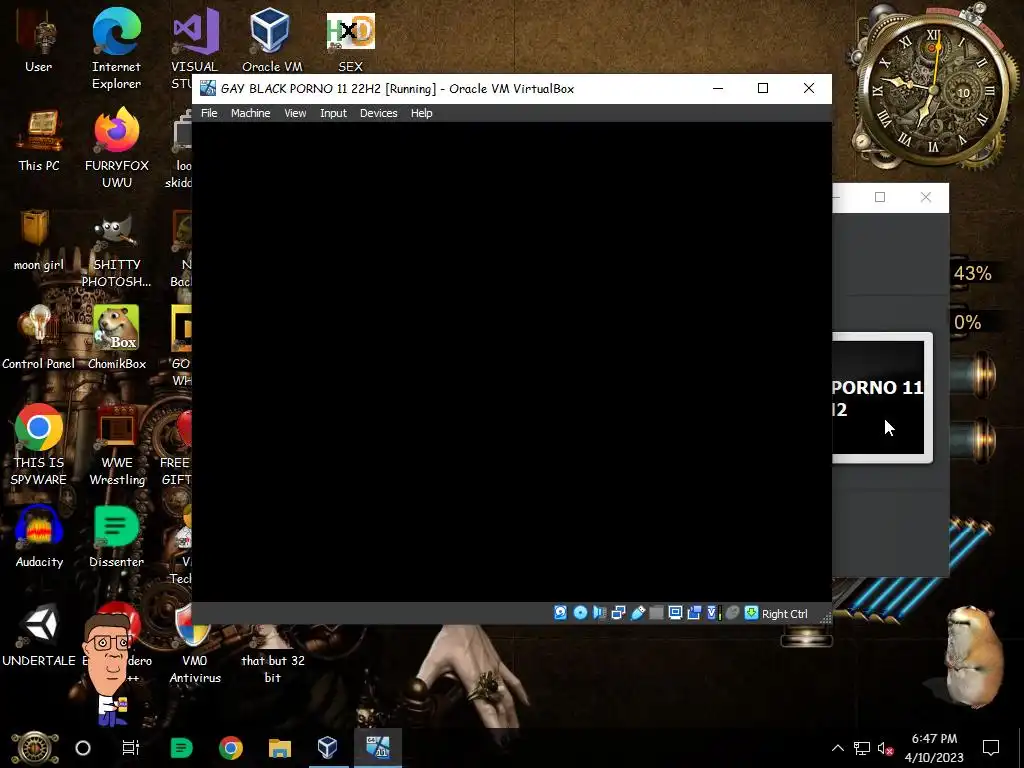The height and width of the screenshot is (768, 1024).
Task: Click the recording status icon
Action: click(x=694, y=613)
